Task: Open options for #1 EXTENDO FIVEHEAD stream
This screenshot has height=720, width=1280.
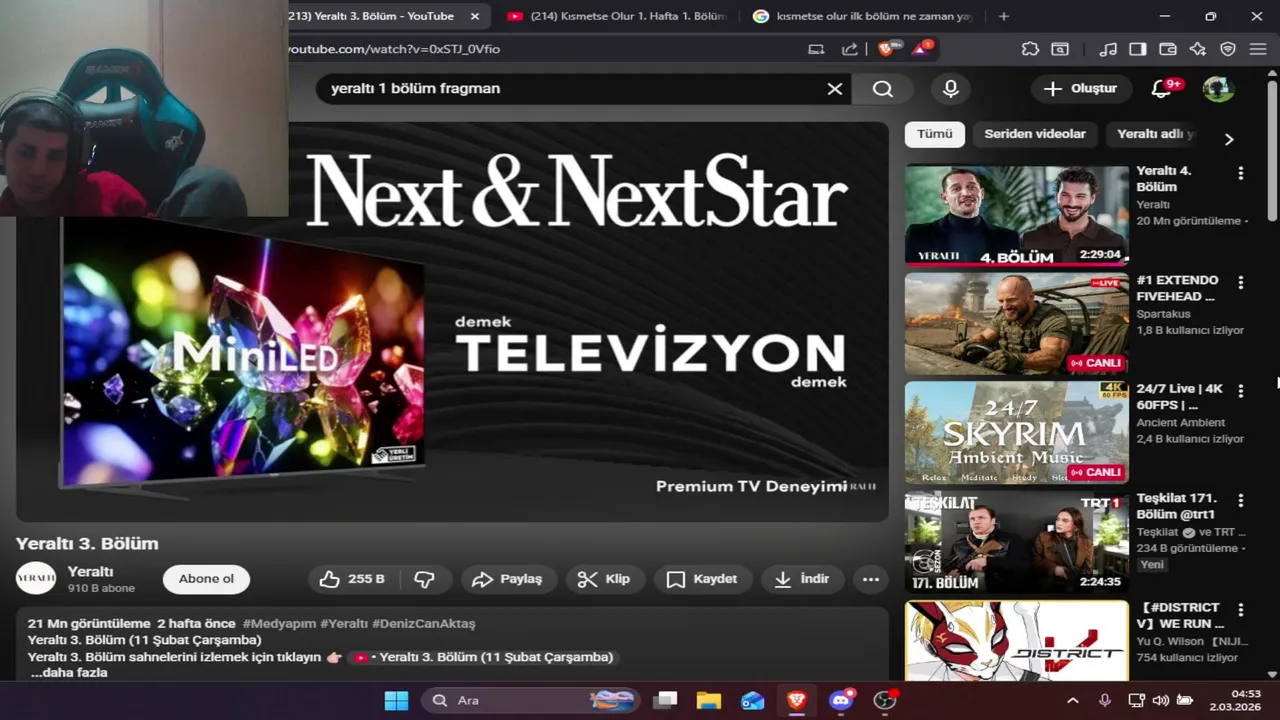Action: point(1241,282)
